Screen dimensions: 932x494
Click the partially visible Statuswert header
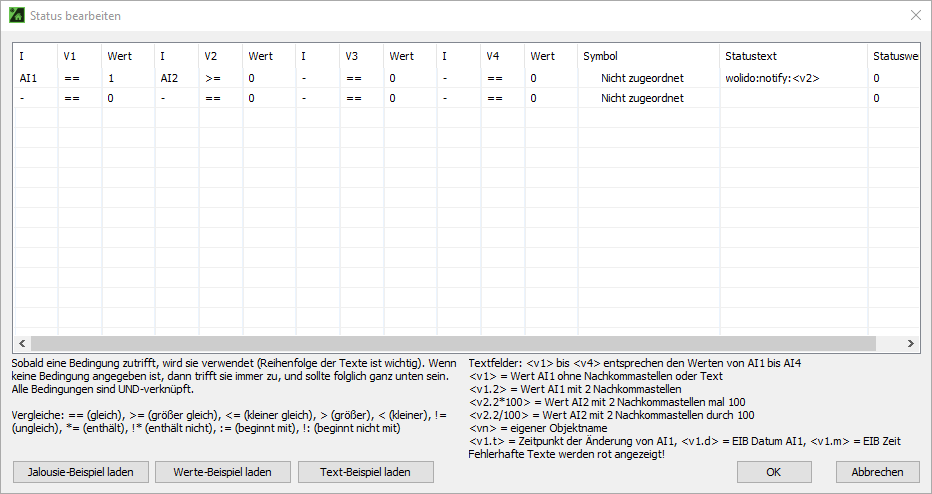coord(894,56)
